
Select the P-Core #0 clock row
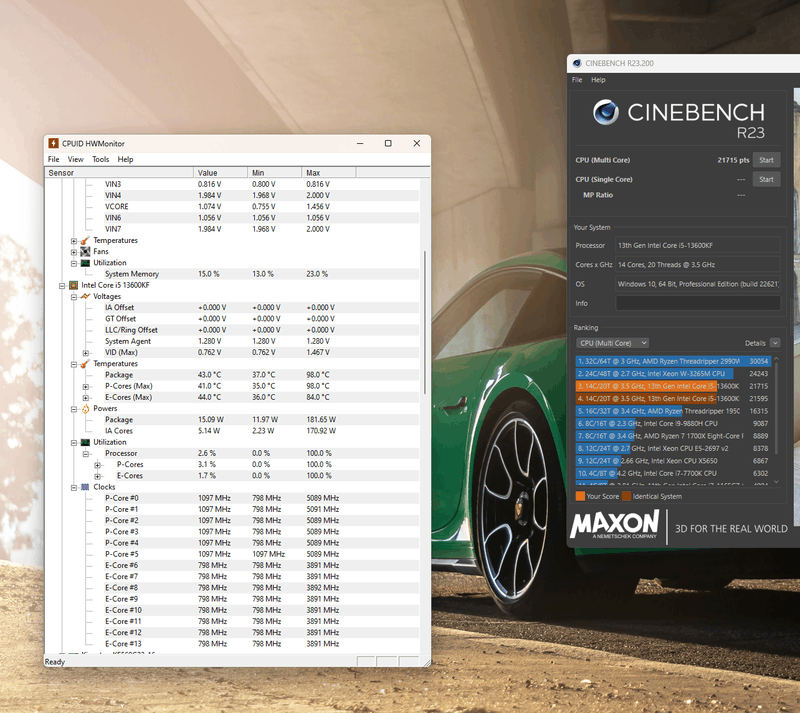pyautogui.click(x=262, y=498)
